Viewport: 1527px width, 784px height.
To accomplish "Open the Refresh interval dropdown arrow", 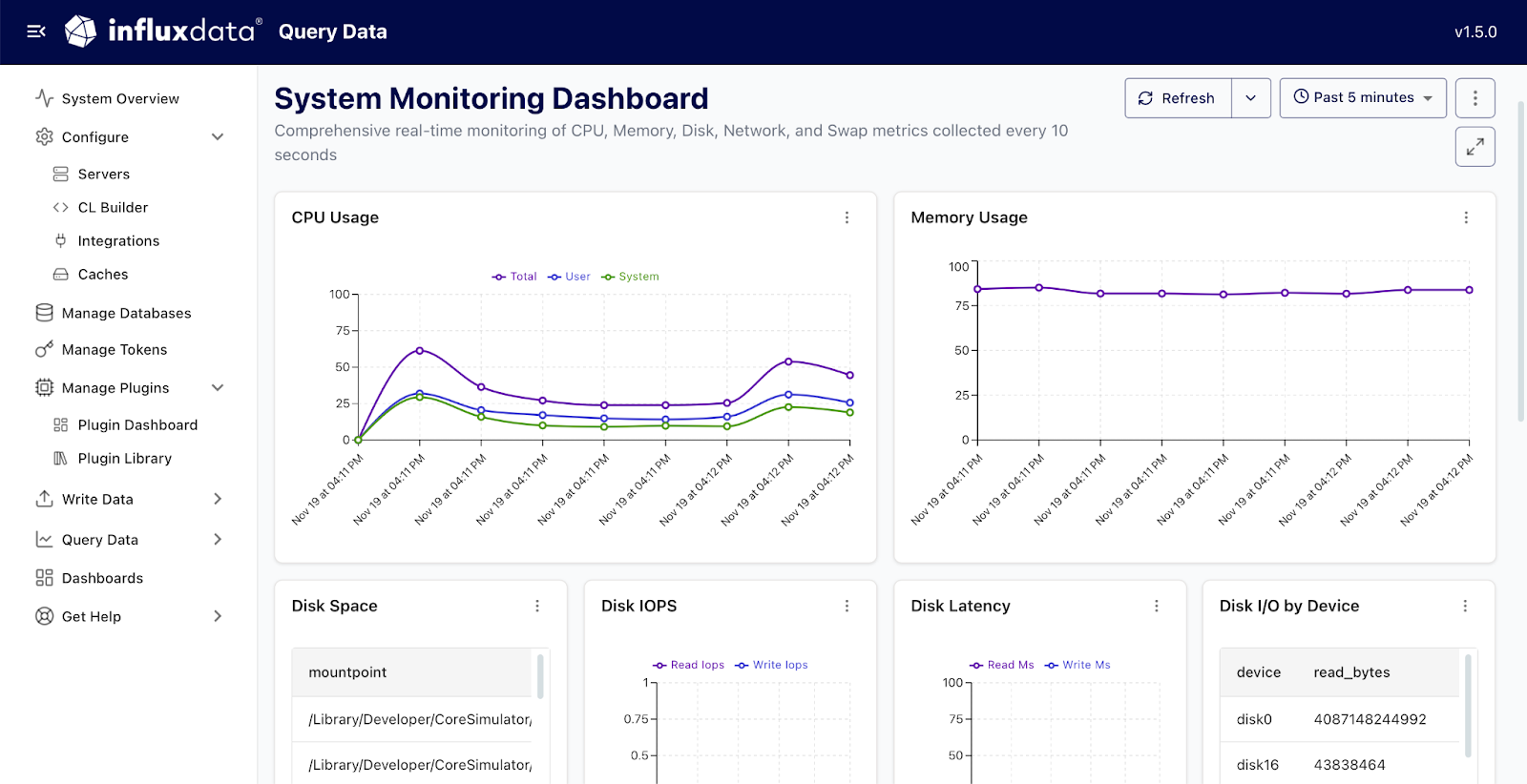I will tap(1250, 98).
